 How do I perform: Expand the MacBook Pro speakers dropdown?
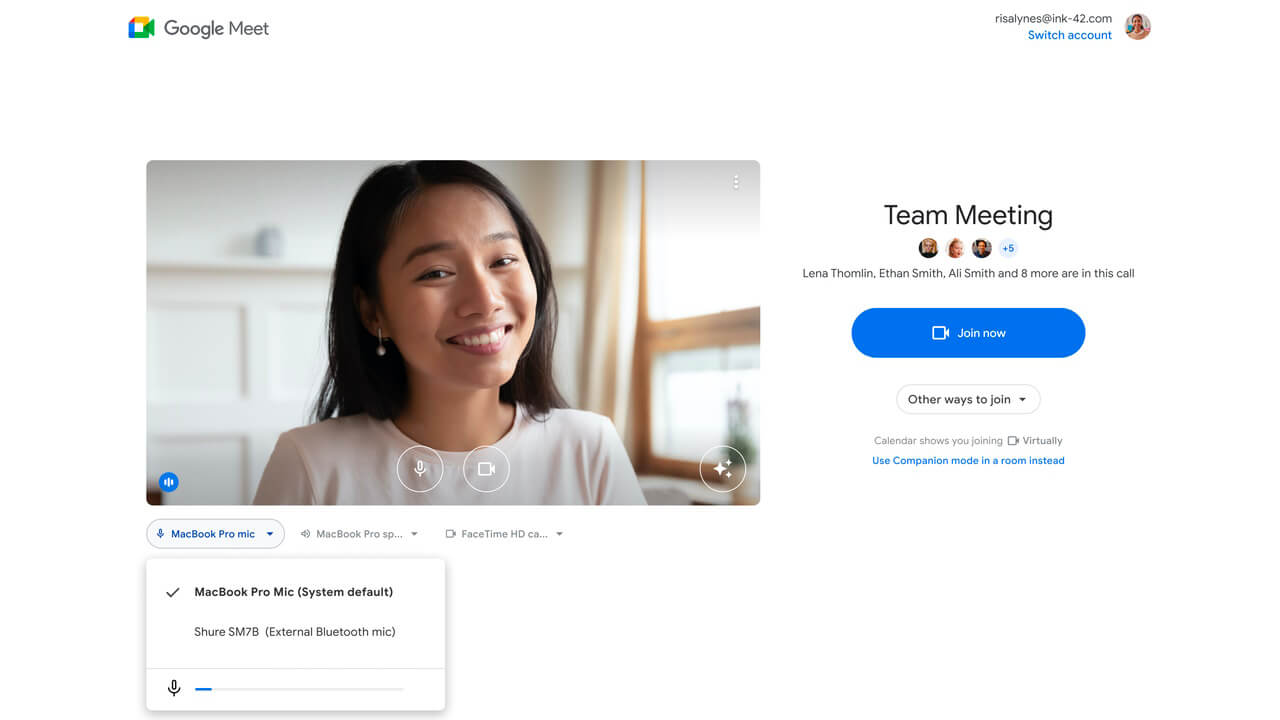pos(359,534)
